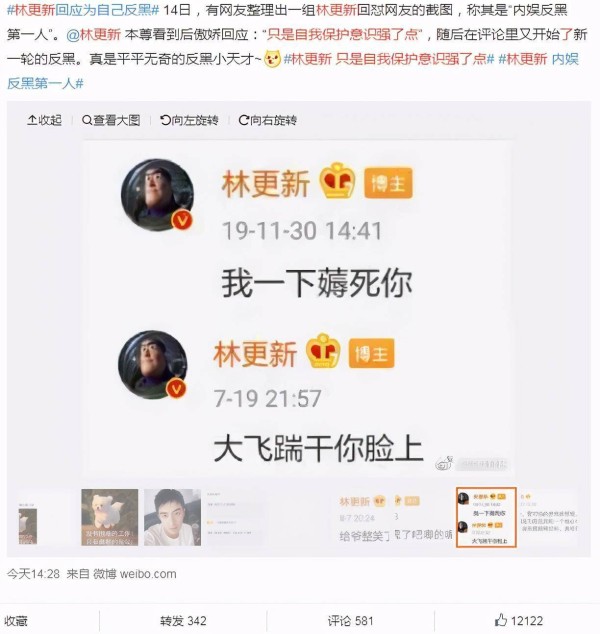Open the weibo.com source link

click(x=148, y=574)
